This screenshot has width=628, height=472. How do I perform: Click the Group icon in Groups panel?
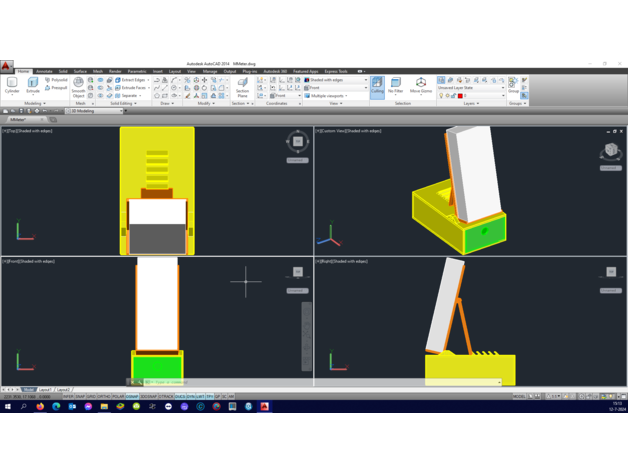513,85
